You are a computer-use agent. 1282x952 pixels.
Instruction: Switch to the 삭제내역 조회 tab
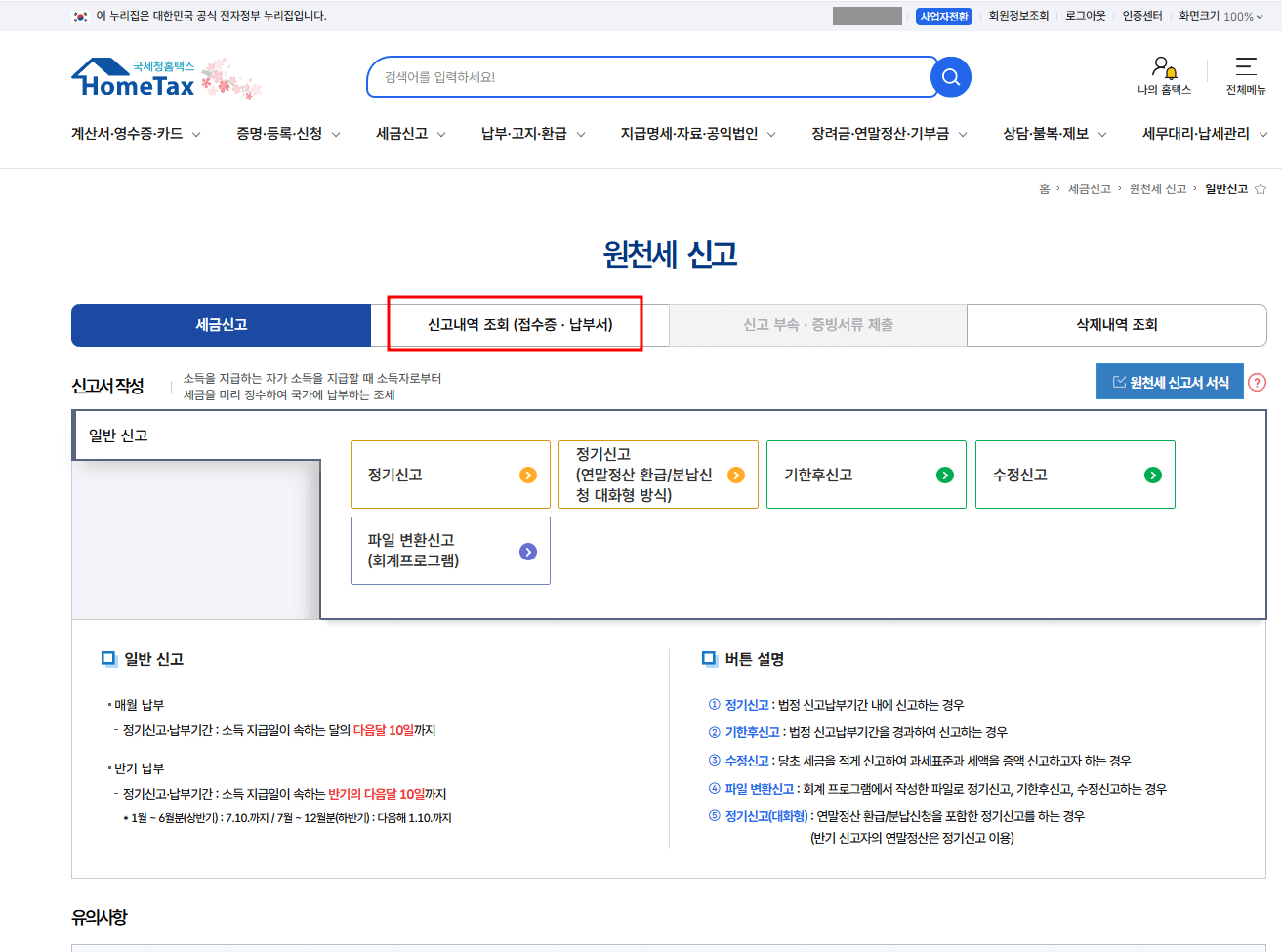click(x=1116, y=325)
